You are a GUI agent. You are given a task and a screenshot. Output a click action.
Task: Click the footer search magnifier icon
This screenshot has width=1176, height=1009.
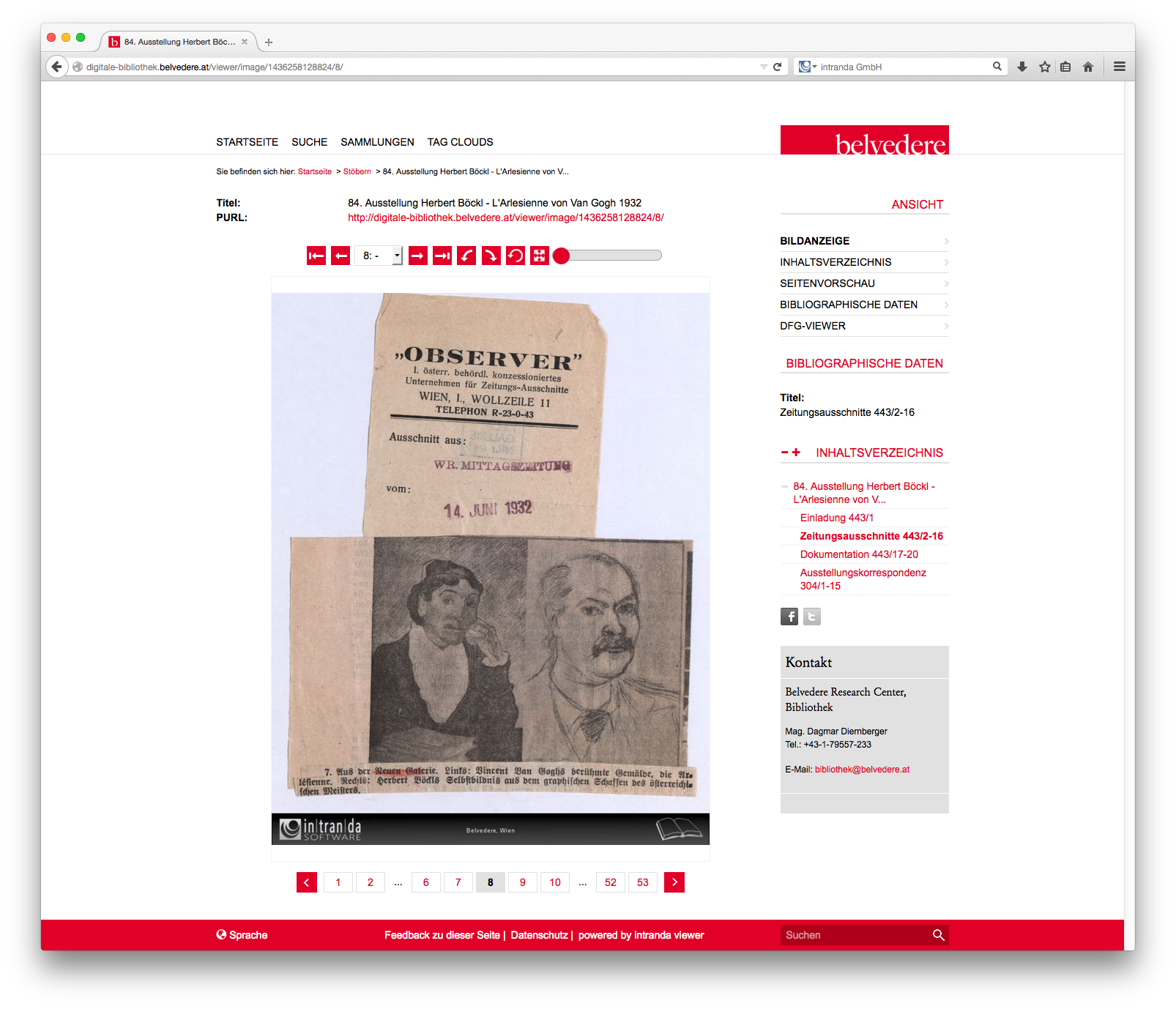pos(938,935)
